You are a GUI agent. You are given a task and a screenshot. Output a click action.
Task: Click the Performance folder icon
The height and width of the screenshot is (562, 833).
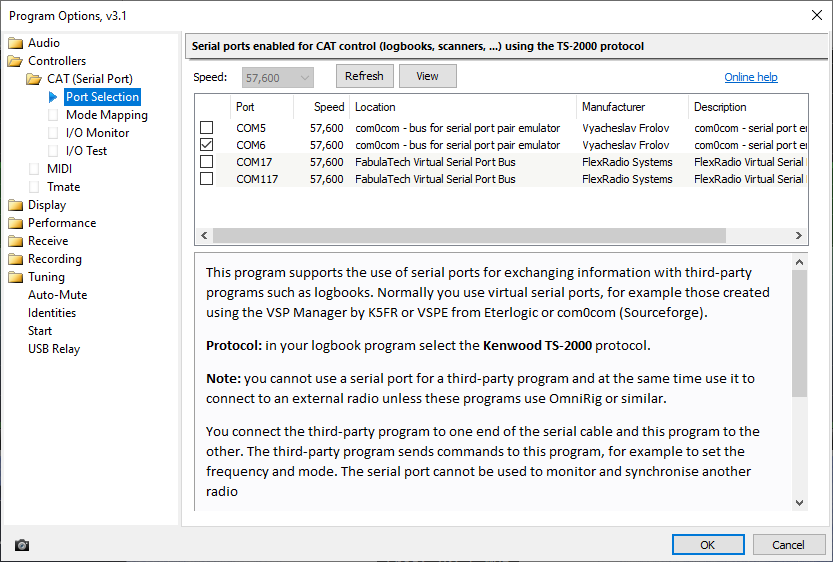(x=15, y=223)
